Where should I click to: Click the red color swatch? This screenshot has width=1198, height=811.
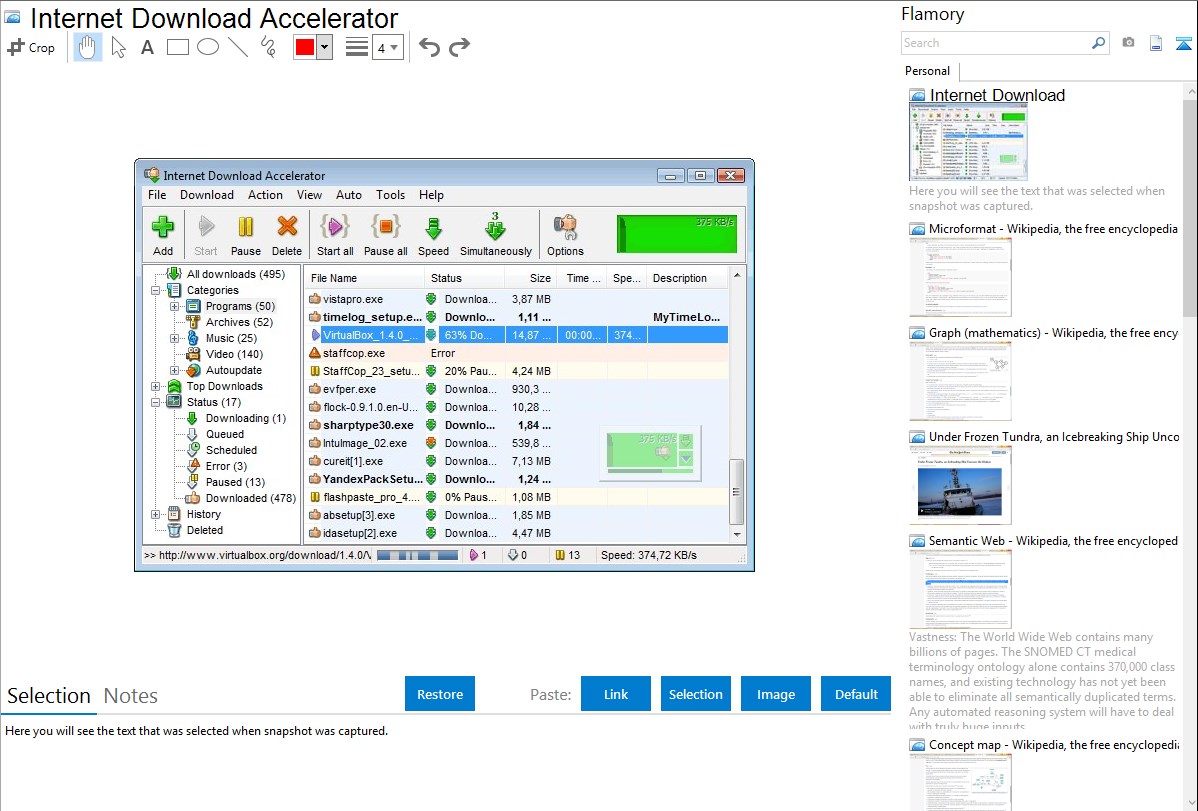tap(305, 47)
